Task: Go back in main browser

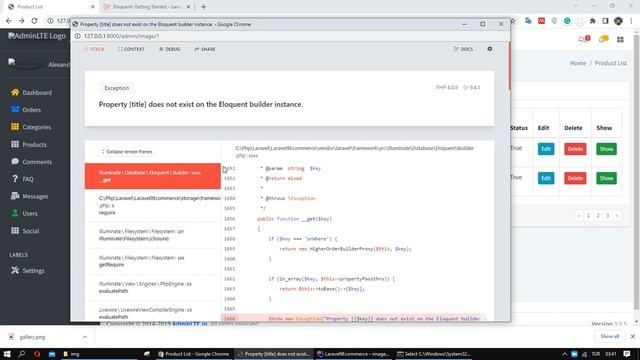Action: 9,21
